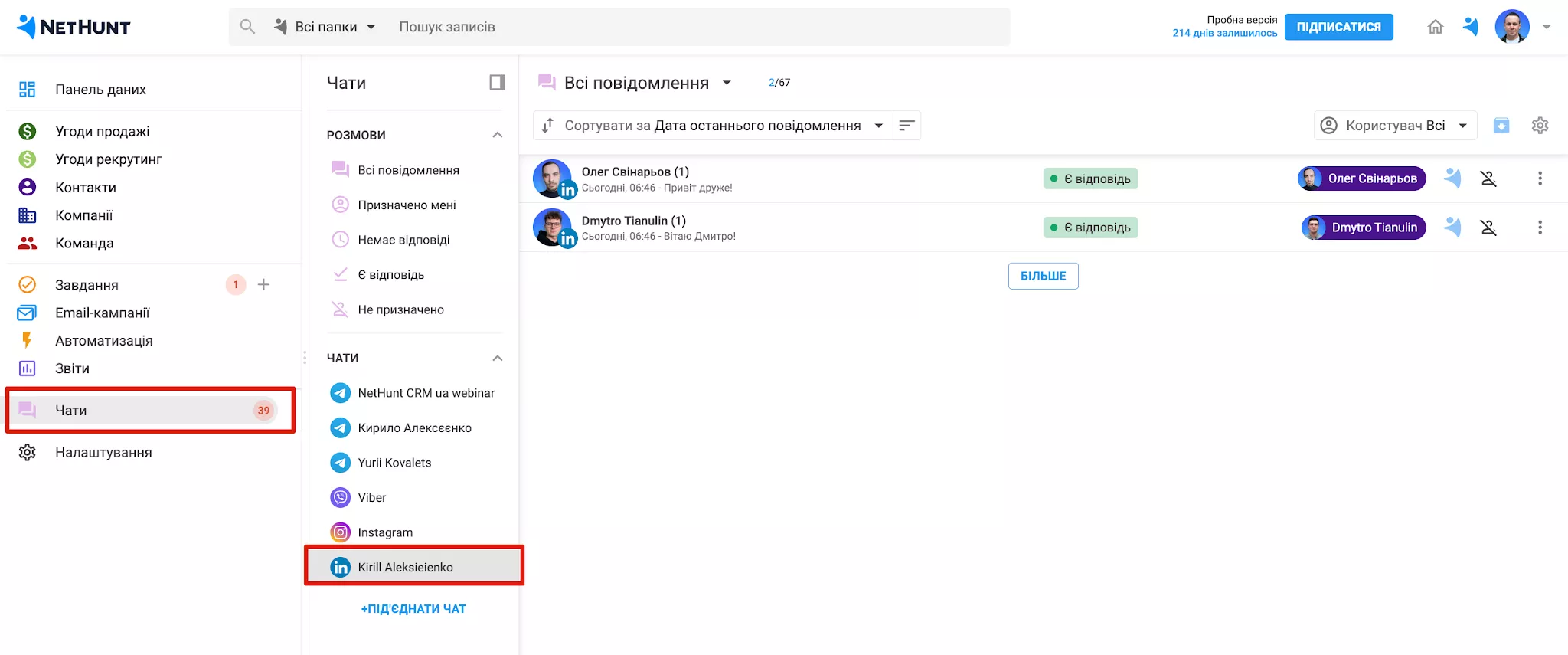Screen dimensions: 1568x655
Task: Click into the Пошук записів search field
Action: point(701,27)
